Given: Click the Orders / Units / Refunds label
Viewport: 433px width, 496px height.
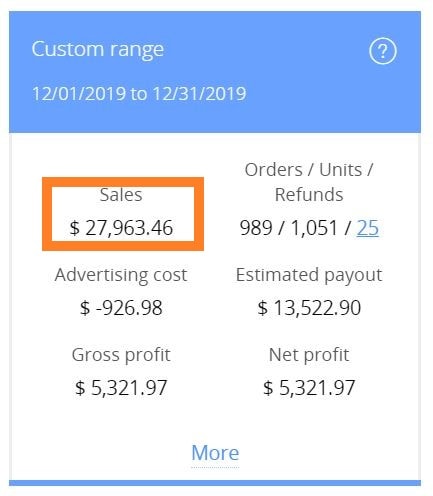Looking at the screenshot, I should click(309, 182).
